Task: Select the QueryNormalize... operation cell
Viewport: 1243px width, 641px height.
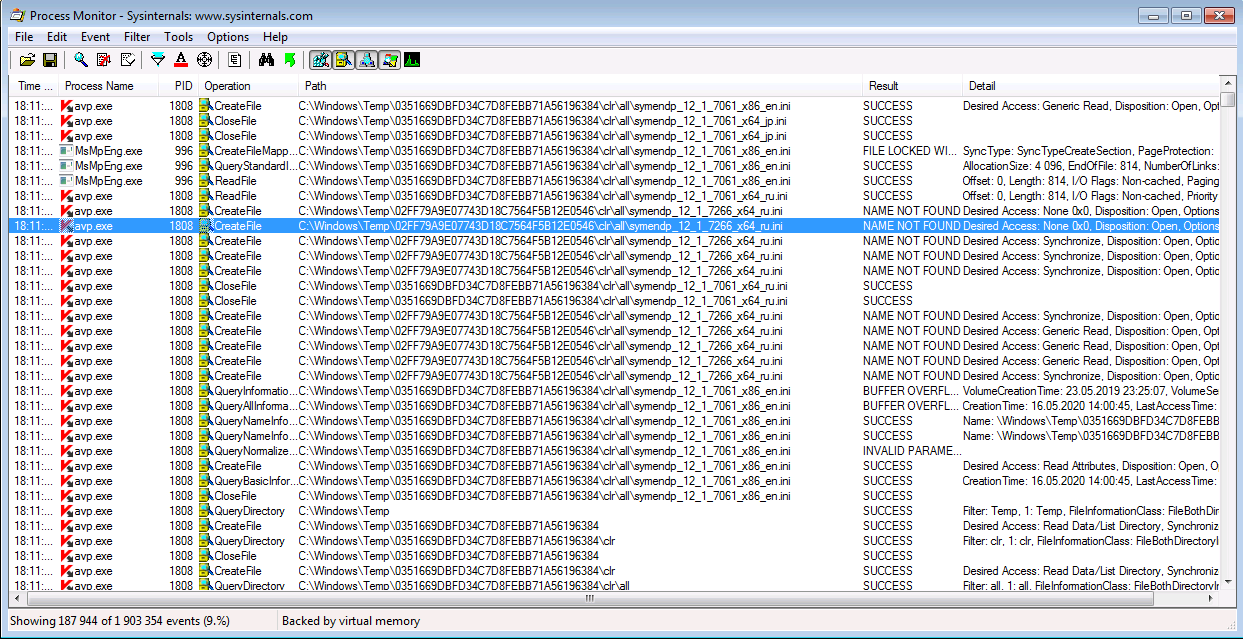Action: (248, 451)
